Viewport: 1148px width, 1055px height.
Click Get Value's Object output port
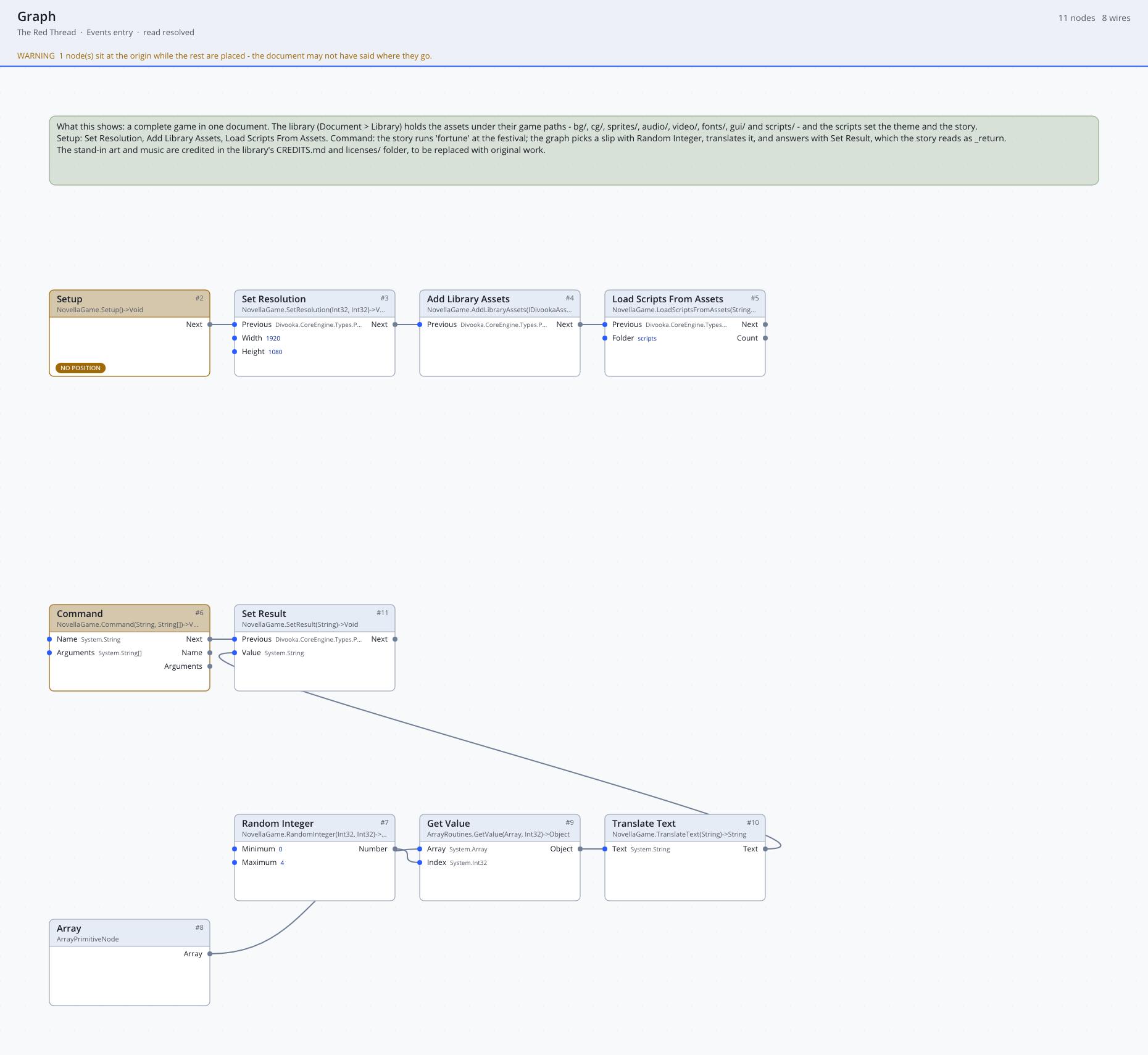tap(580, 849)
